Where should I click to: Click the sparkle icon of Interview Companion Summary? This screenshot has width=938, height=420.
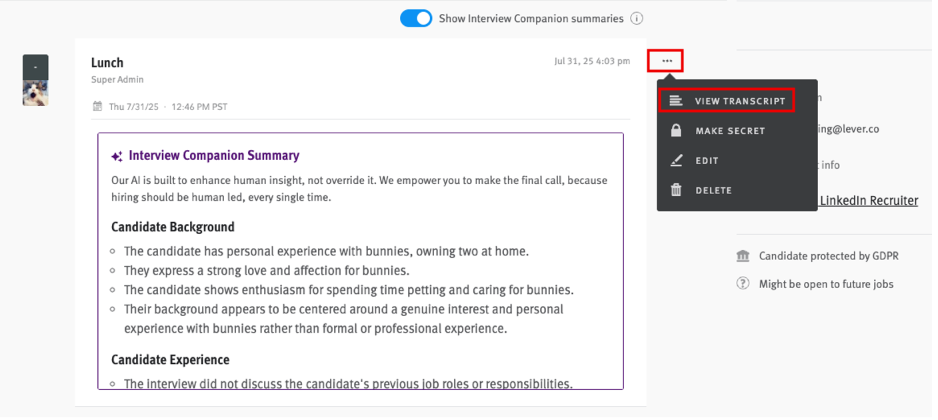[117, 156]
